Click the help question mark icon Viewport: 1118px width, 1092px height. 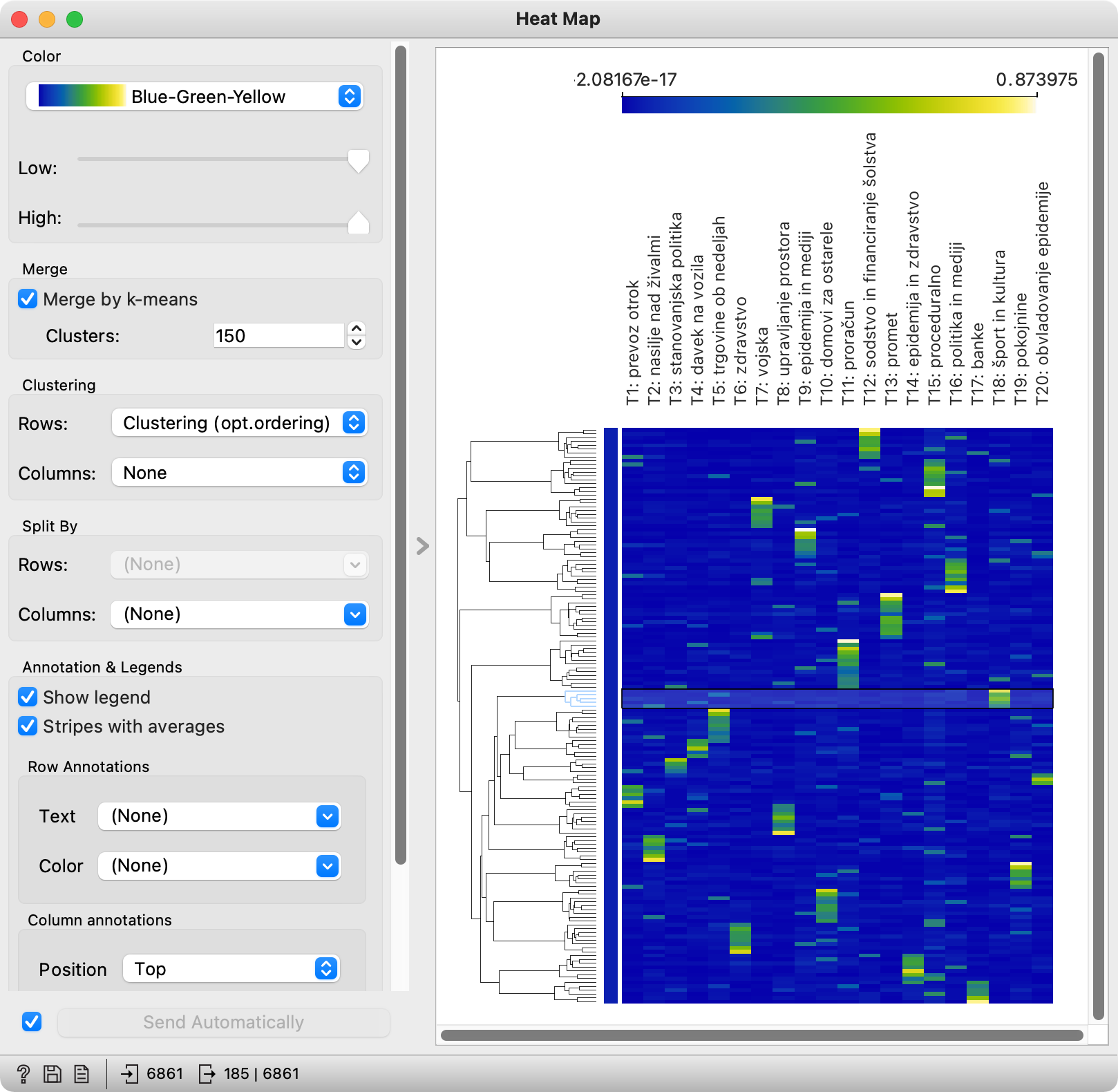[23, 1073]
